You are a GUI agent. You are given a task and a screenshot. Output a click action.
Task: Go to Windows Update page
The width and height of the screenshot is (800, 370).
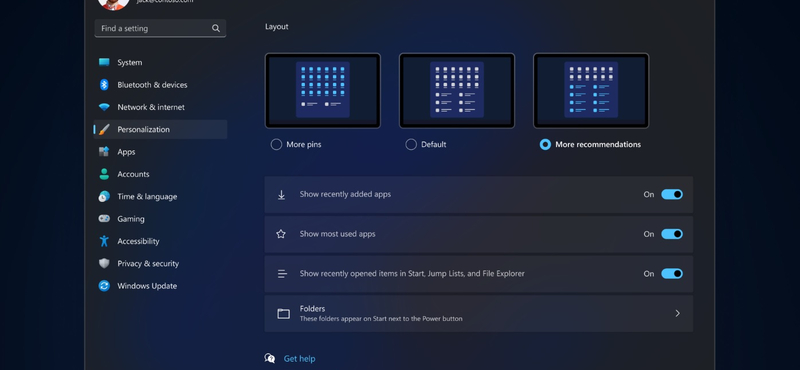[x=147, y=286]
